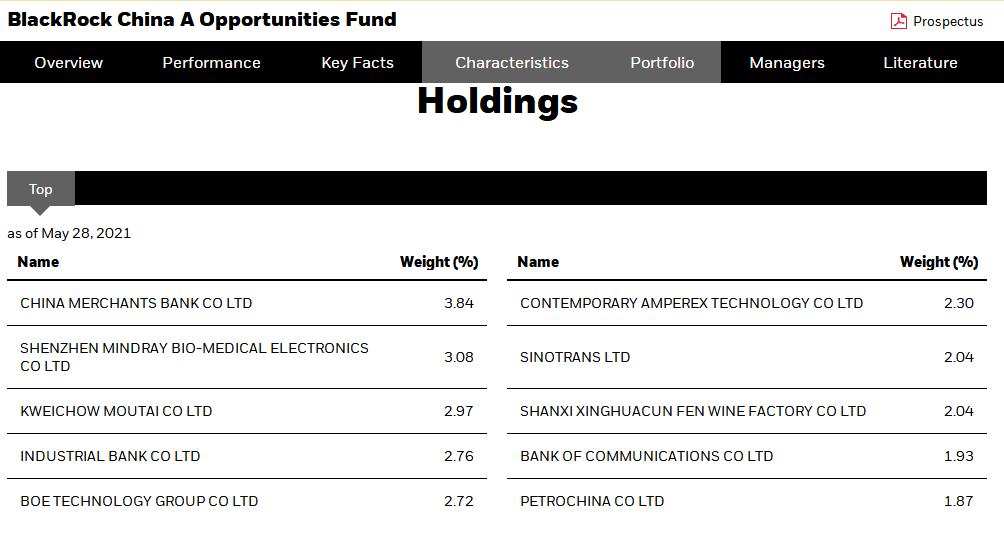Select the Kweichow Moutai Co Ltd holding
The width and height of the screenshot is (1004, 545).
pyautogui.click(x=116, y=411)
